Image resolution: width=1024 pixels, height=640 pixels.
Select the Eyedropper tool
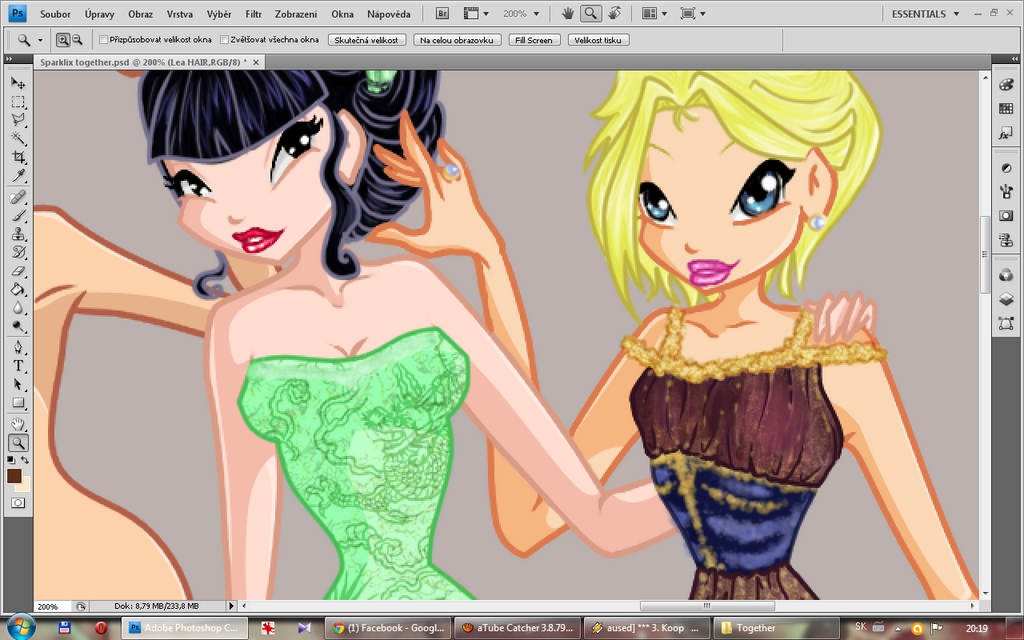coord(18,176)
